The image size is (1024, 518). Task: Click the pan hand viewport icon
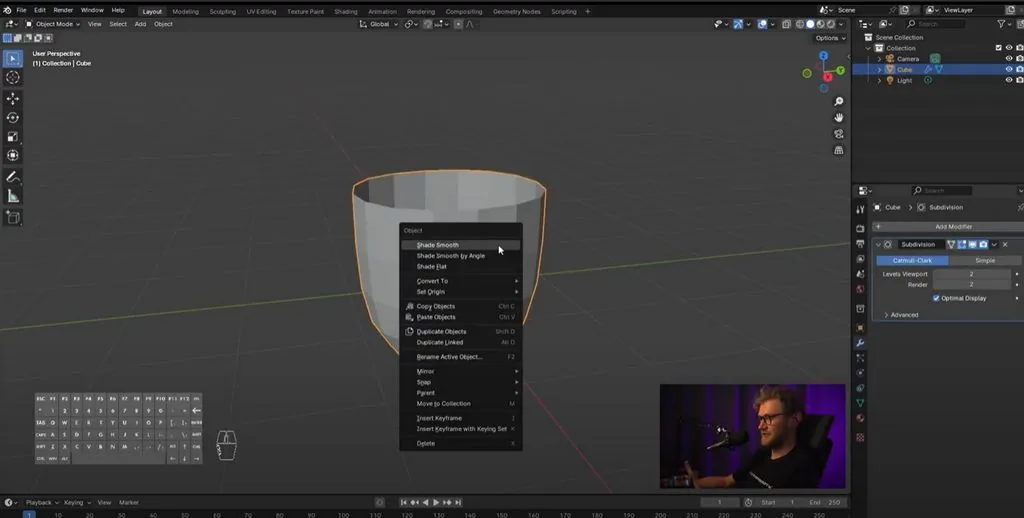click(839, 118)
